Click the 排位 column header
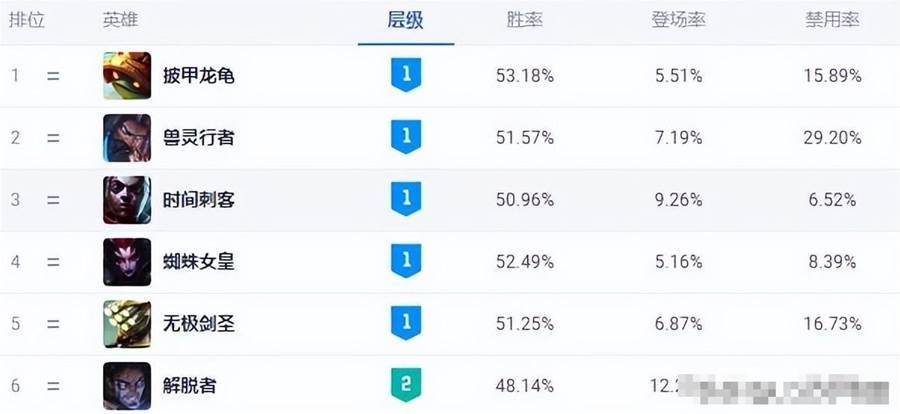This screenshot has width=900, height=414. pos(26,21)
